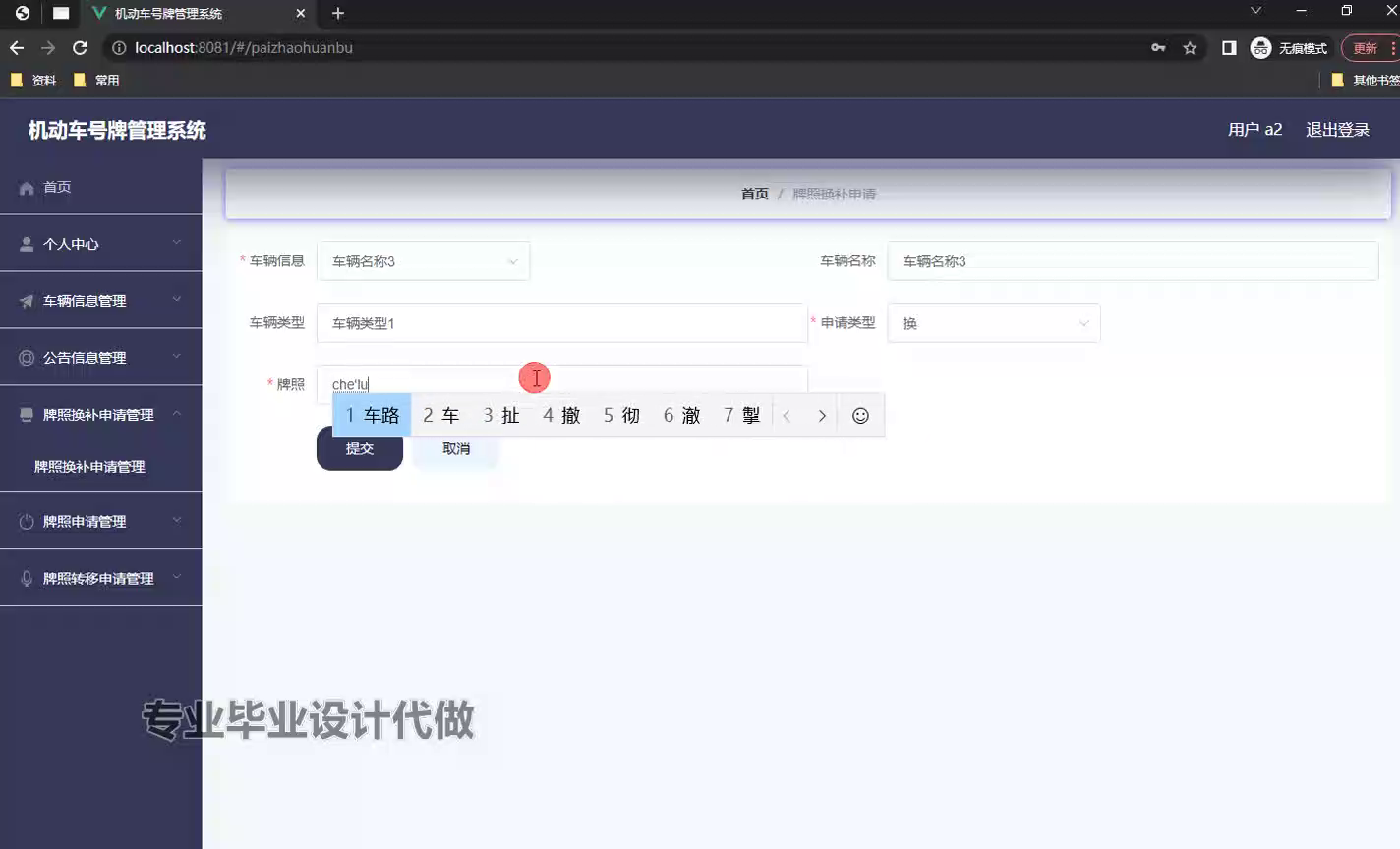Open the IME emoji smiley panel

[860, 416]
